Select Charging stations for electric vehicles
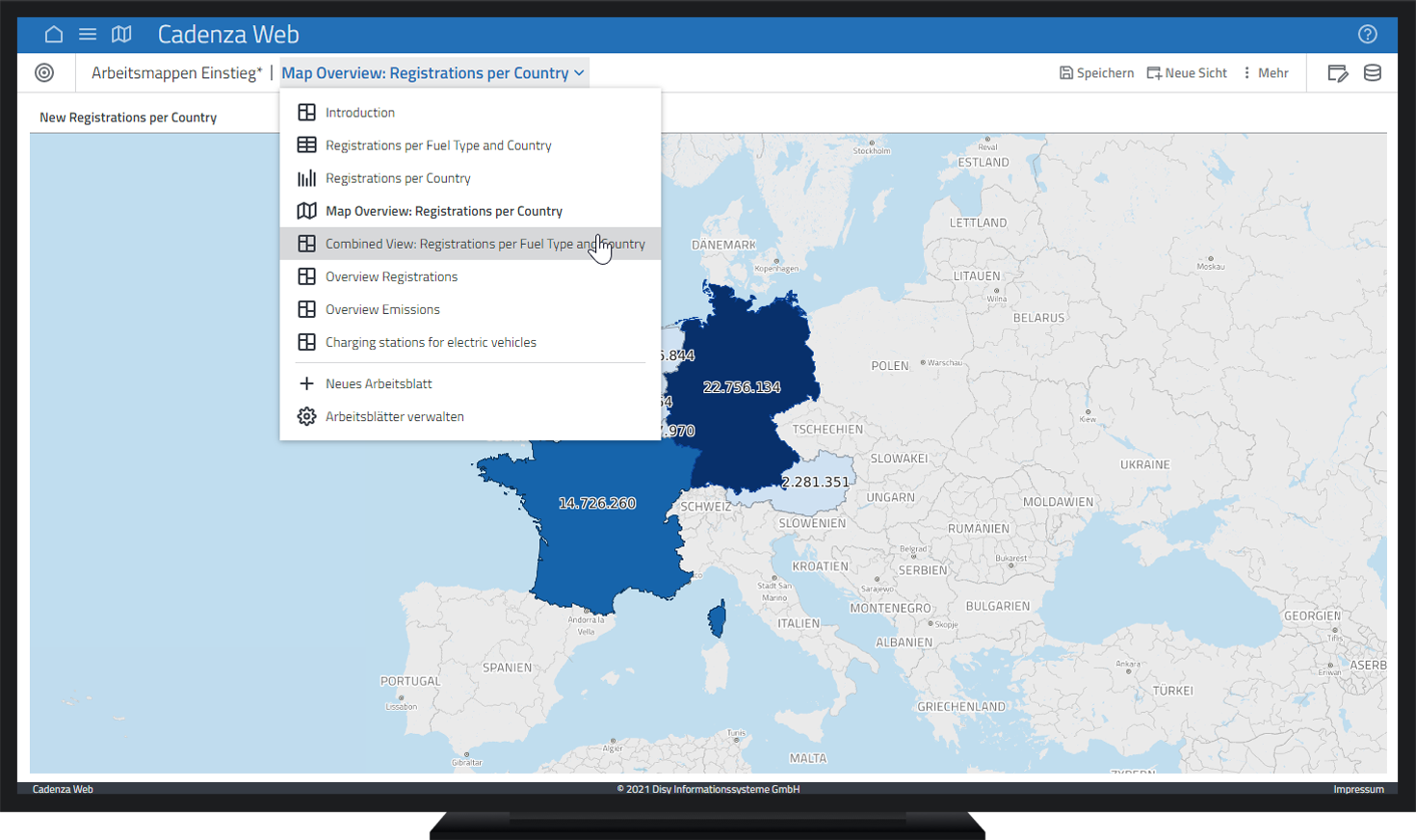Screen dimensions: 1416x840 [x=430, y=342]
